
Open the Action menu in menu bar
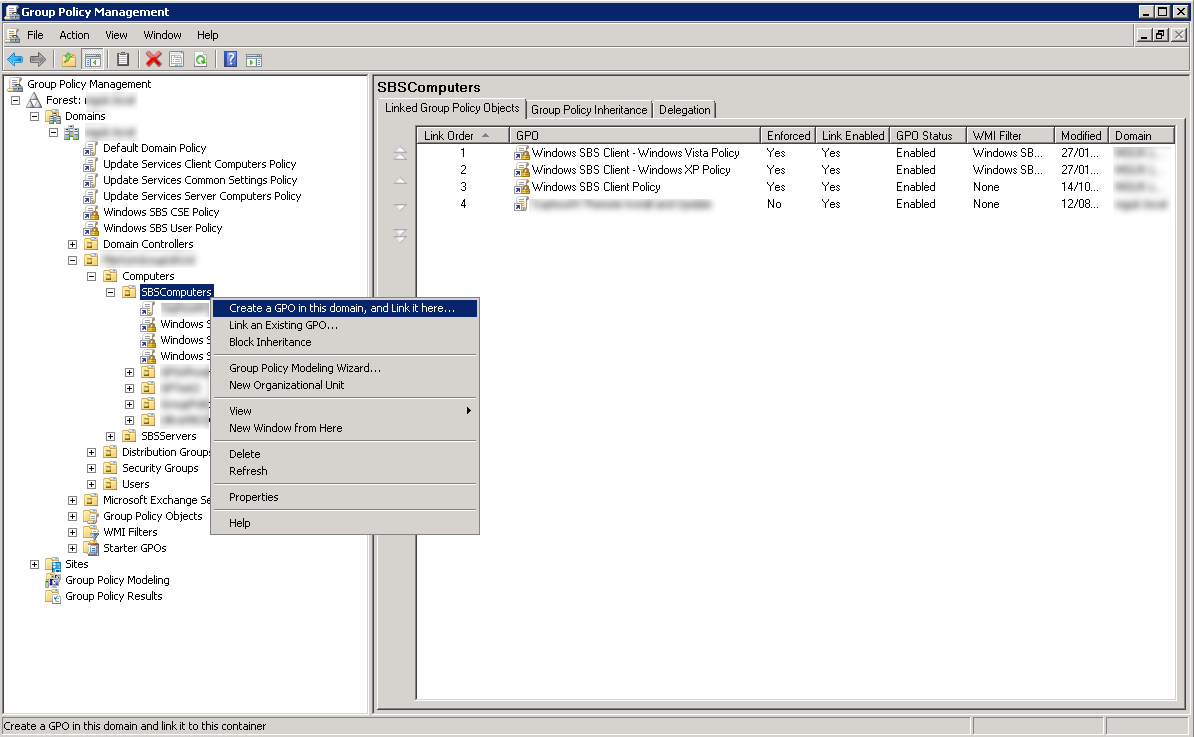coord(74,35)
